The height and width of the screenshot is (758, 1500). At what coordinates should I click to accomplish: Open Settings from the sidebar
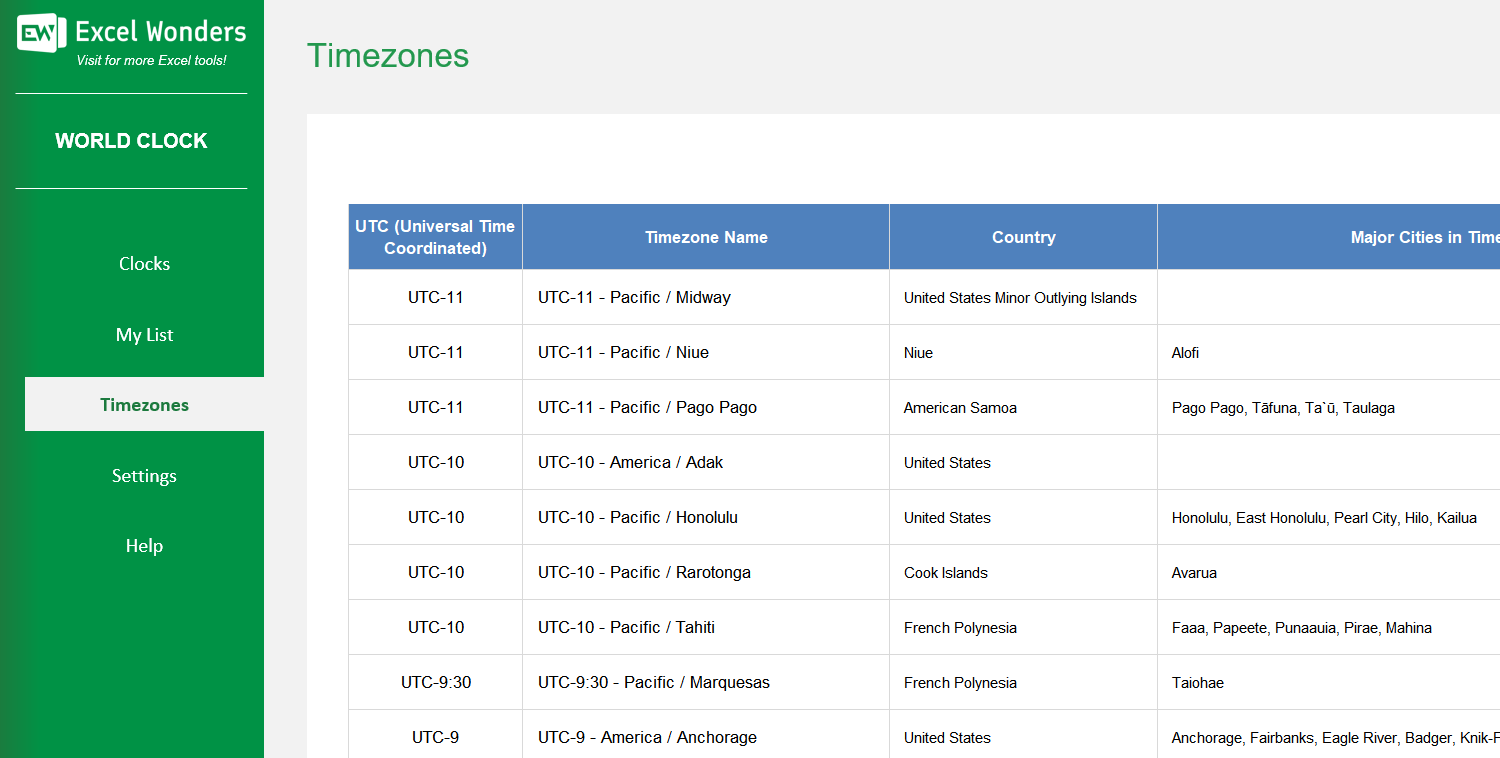(x=144, y=476)
